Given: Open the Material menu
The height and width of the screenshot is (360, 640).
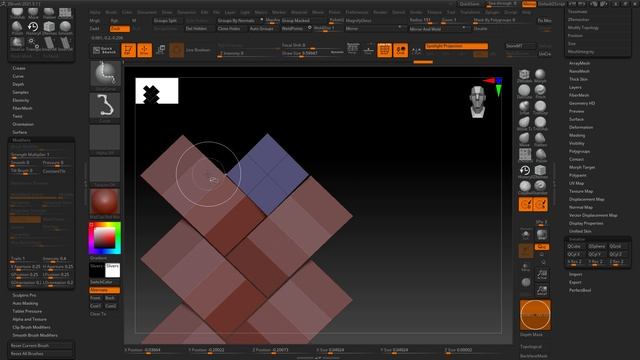Looking at the screenshot, I should click(x=299, y=12).
